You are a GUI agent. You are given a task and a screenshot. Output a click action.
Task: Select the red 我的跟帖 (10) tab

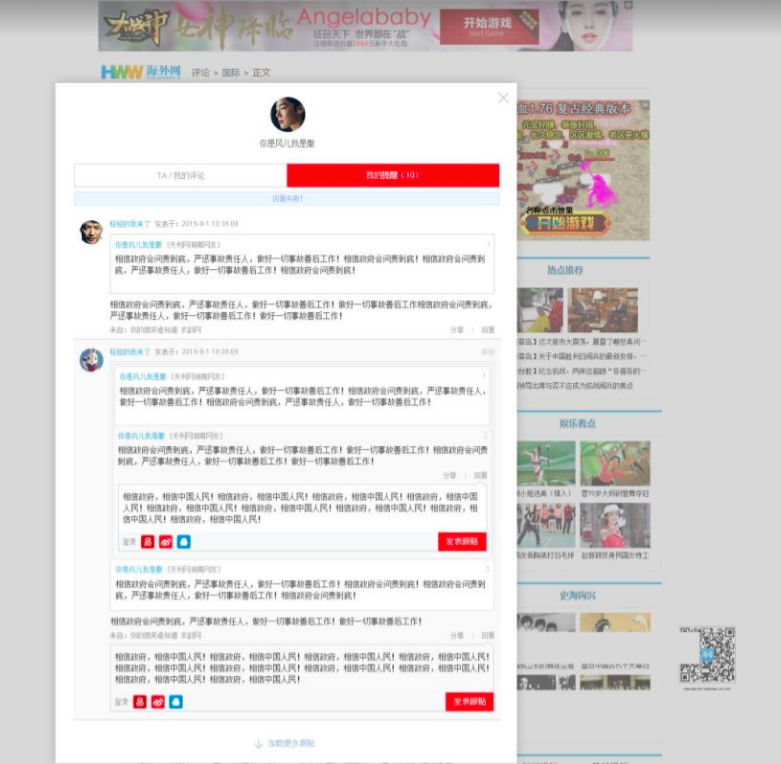(x=392, y=175)
